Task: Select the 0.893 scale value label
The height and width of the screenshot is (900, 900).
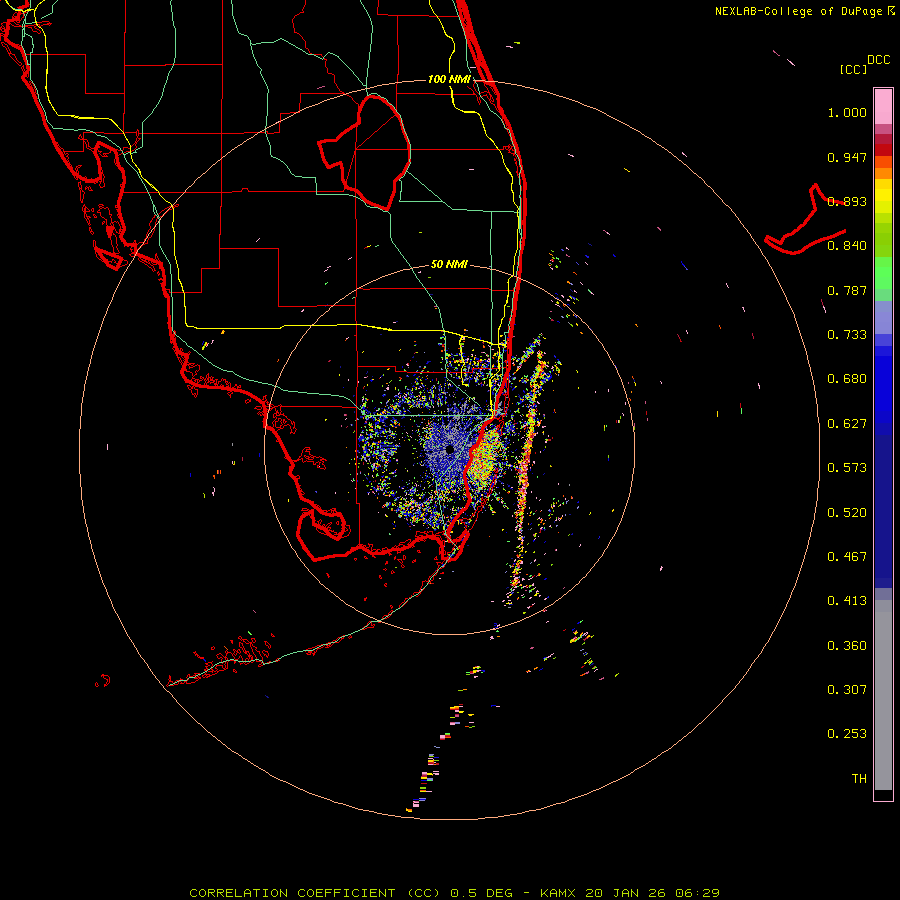Action: tap(847, 201)
